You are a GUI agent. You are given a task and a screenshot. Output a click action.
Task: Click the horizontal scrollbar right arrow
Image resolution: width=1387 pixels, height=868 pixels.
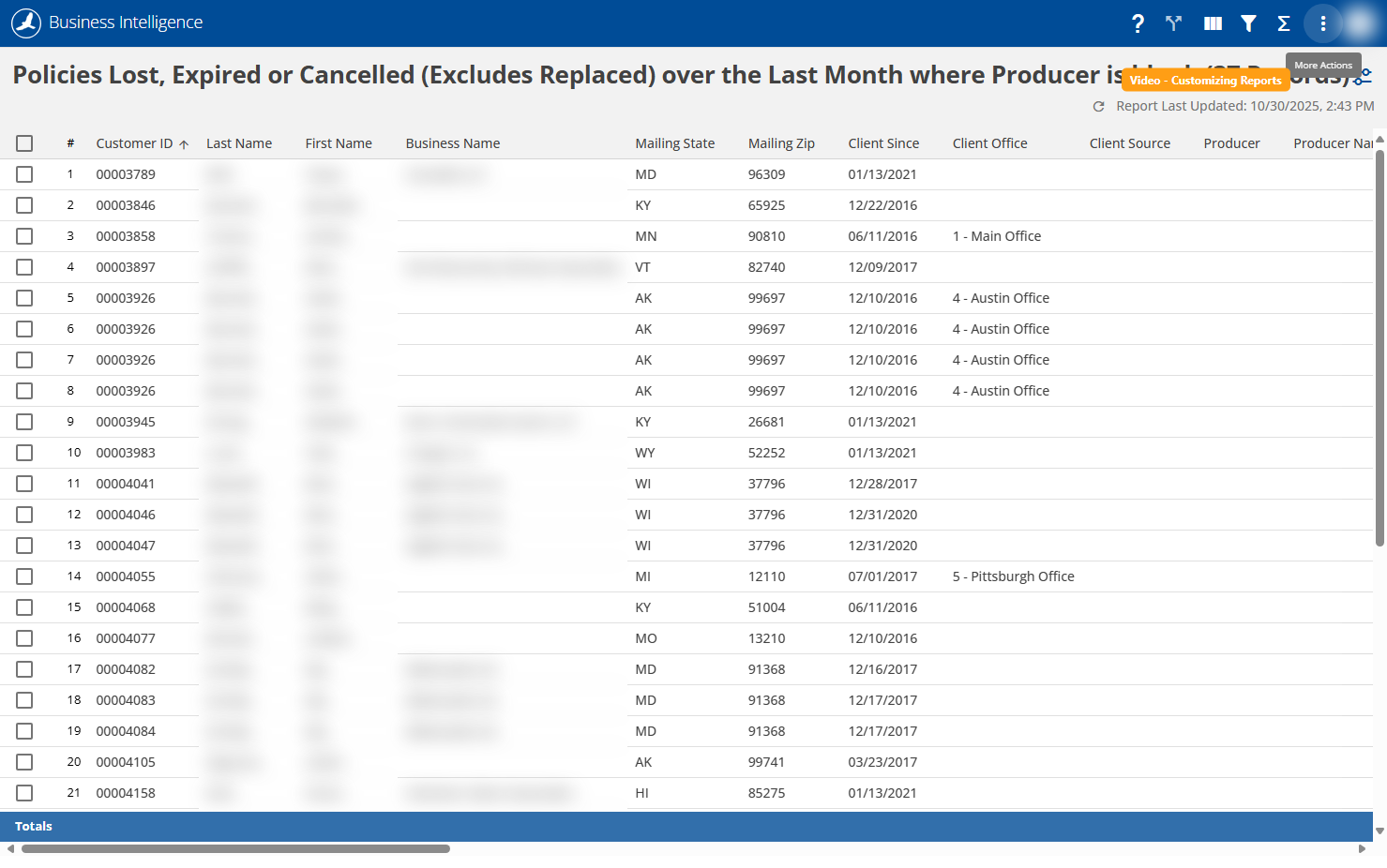pyautogui.click(x=1363, y=849)
